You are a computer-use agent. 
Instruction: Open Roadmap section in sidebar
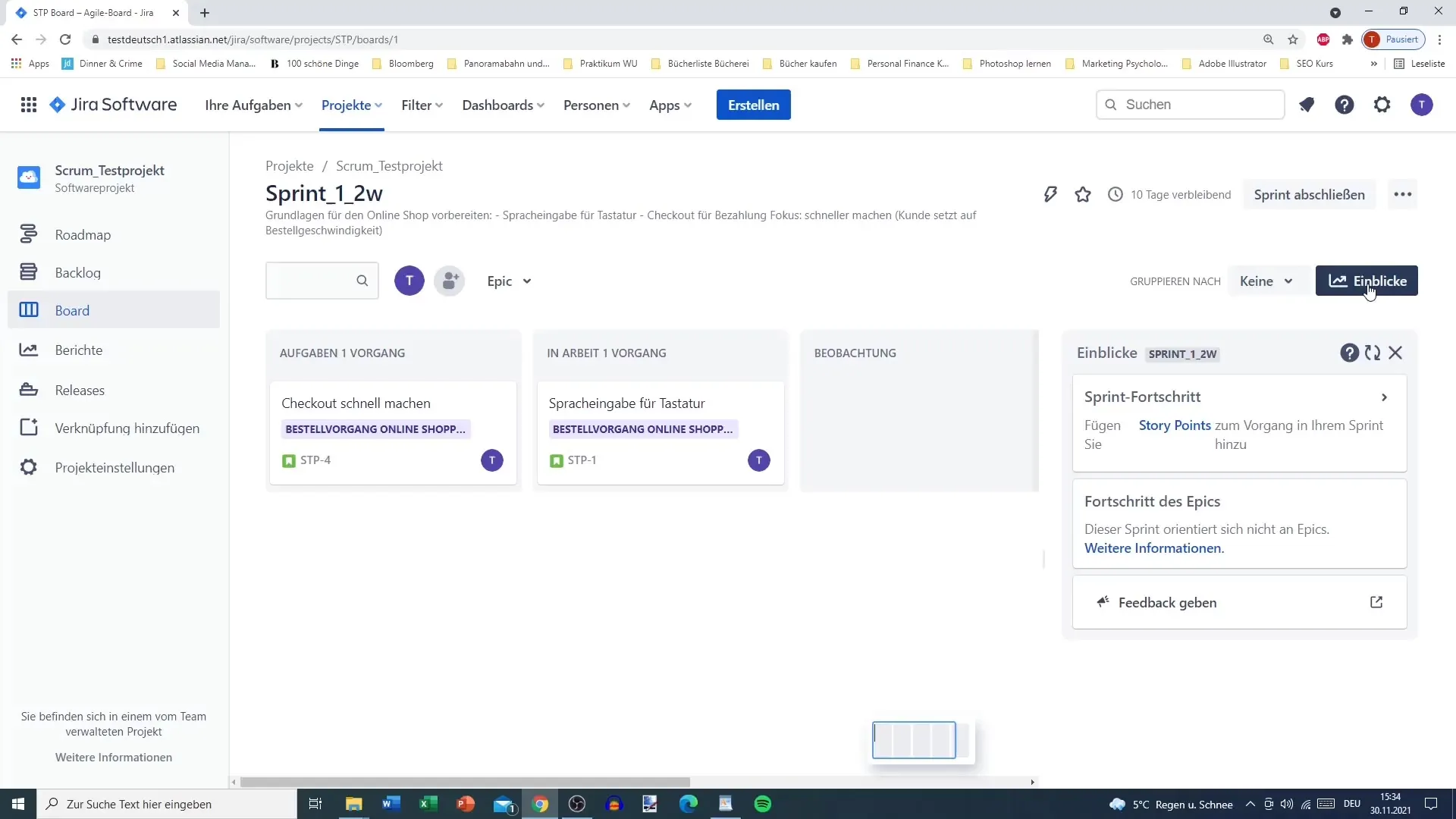point(83,234)
